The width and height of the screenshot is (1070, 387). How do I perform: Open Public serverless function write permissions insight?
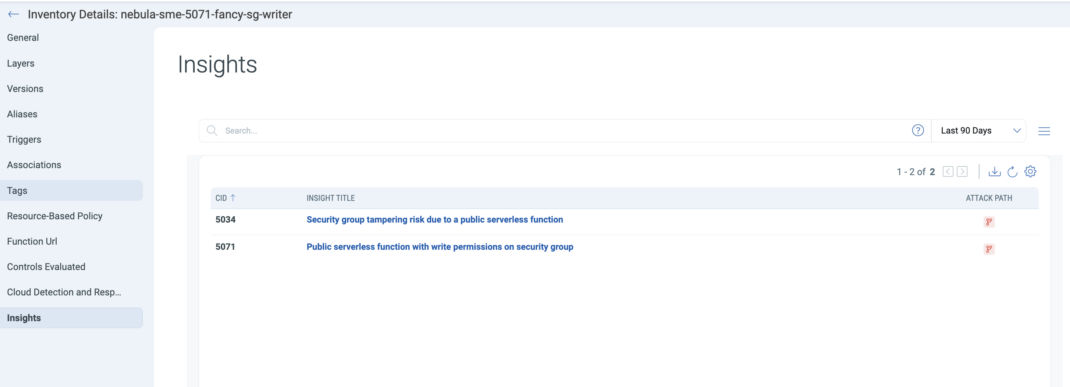tap(439, 247)
